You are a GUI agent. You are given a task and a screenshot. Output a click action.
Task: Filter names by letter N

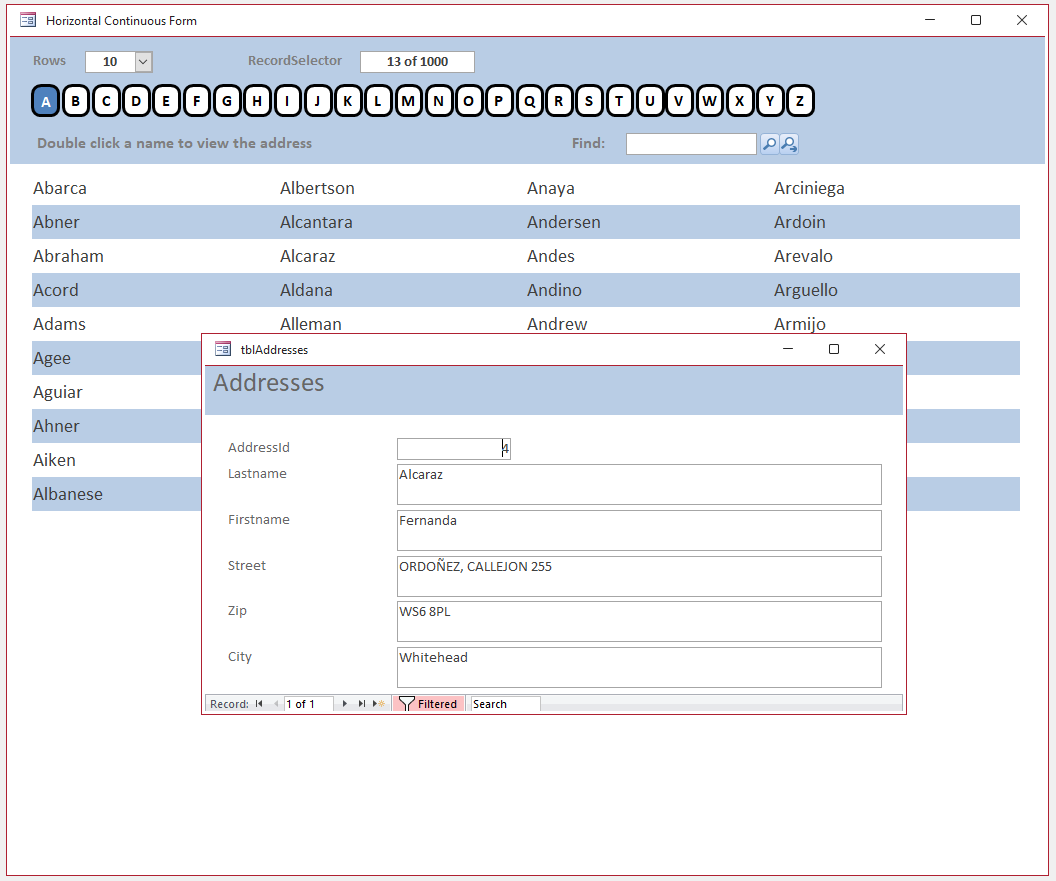click(x=438, y=101)
